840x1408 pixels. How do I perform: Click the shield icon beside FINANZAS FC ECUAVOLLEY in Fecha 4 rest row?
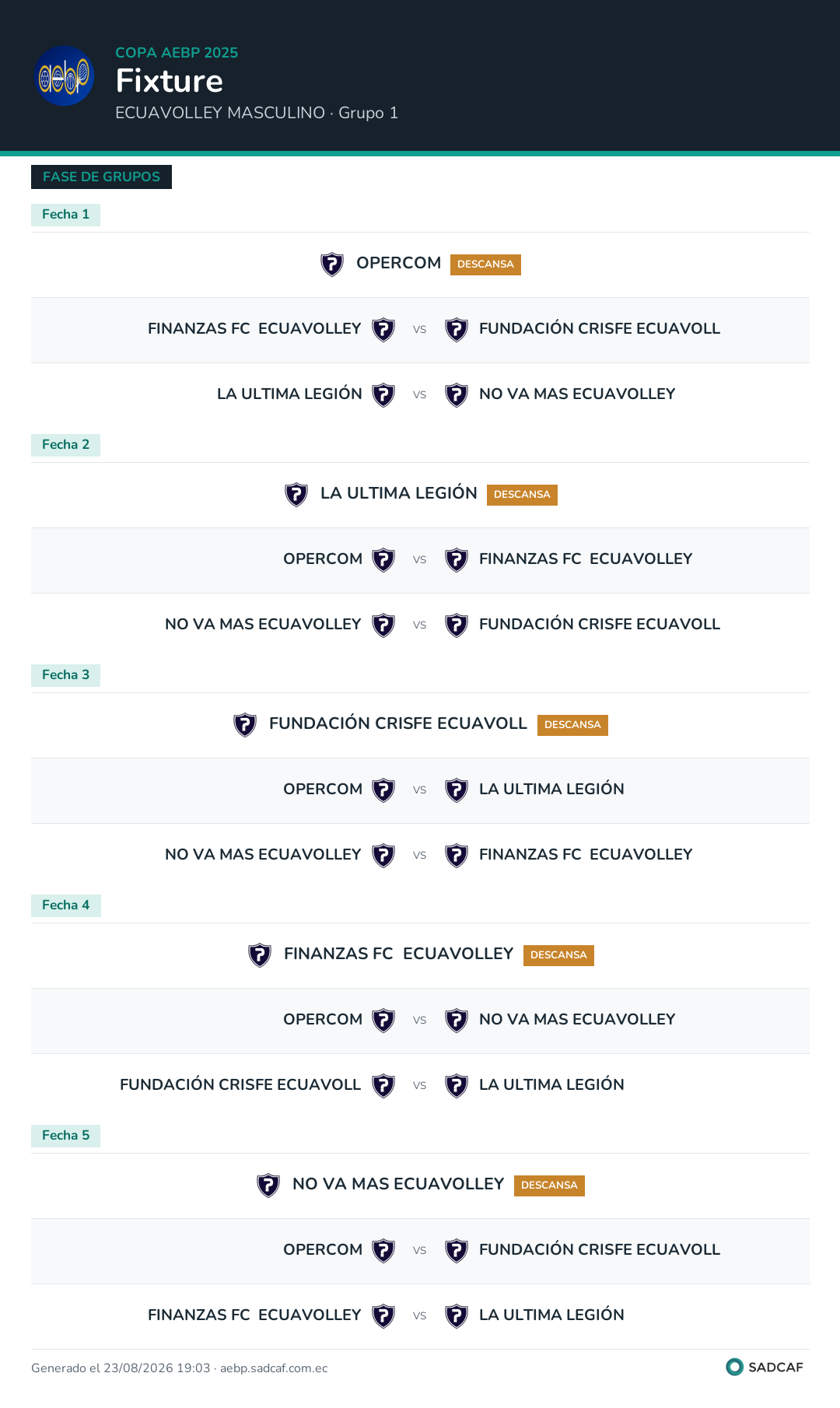tap(260, 955)
